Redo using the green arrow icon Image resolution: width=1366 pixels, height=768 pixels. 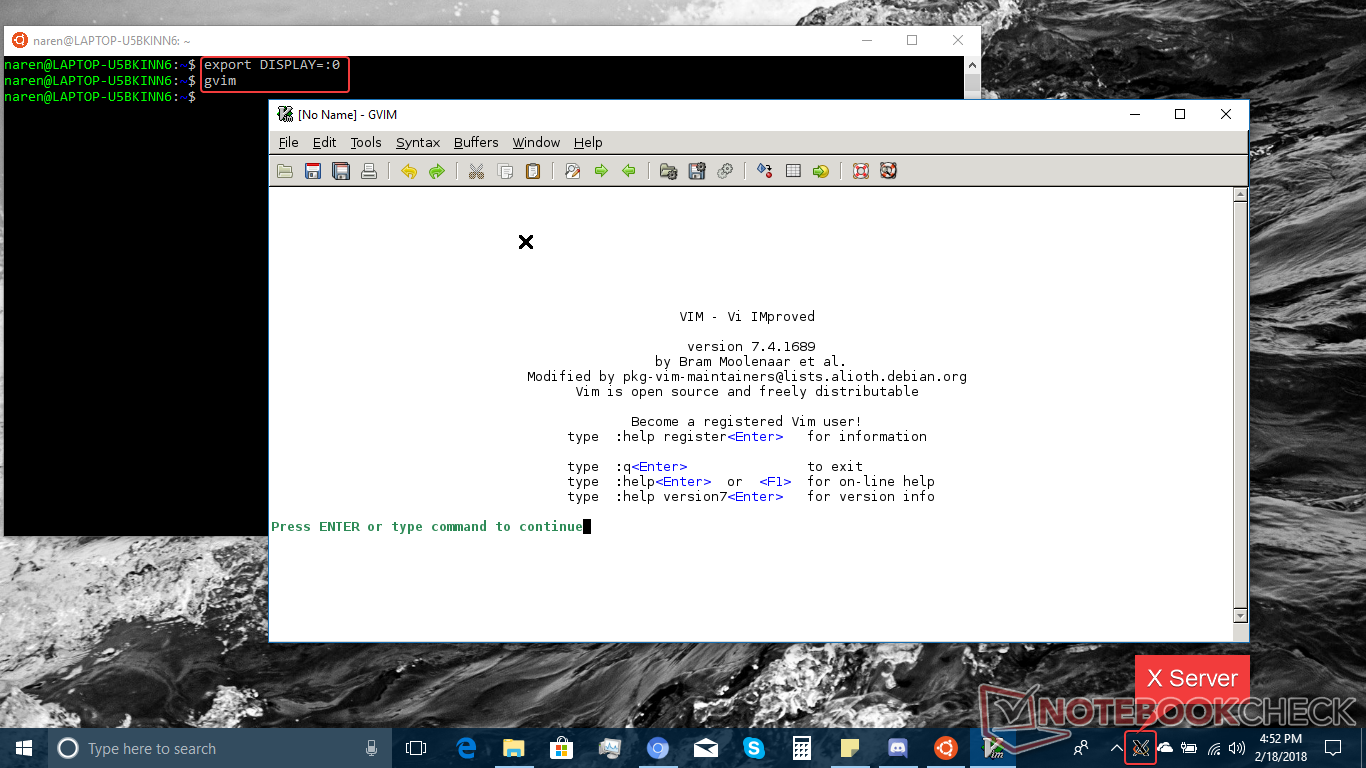[x=437, y=171]
